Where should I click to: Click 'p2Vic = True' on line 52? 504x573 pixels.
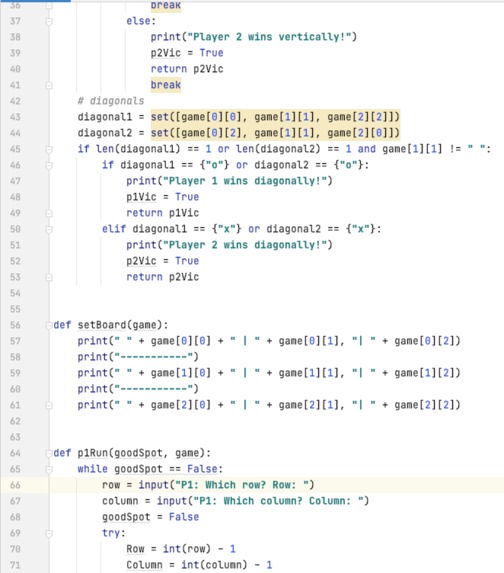point(163,261)
